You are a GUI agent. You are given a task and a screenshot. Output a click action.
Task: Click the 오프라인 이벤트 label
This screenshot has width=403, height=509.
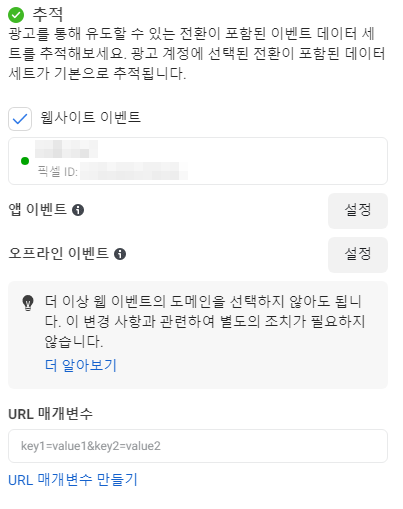pyautogui.click(x=59, y=254)
